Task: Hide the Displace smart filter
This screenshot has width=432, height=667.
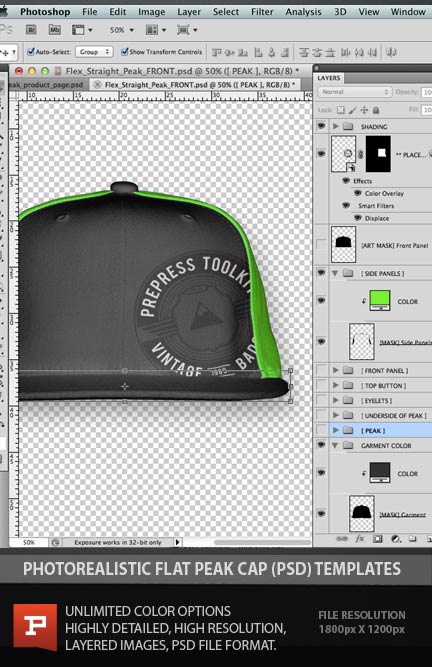Action: tap(358, 218)
